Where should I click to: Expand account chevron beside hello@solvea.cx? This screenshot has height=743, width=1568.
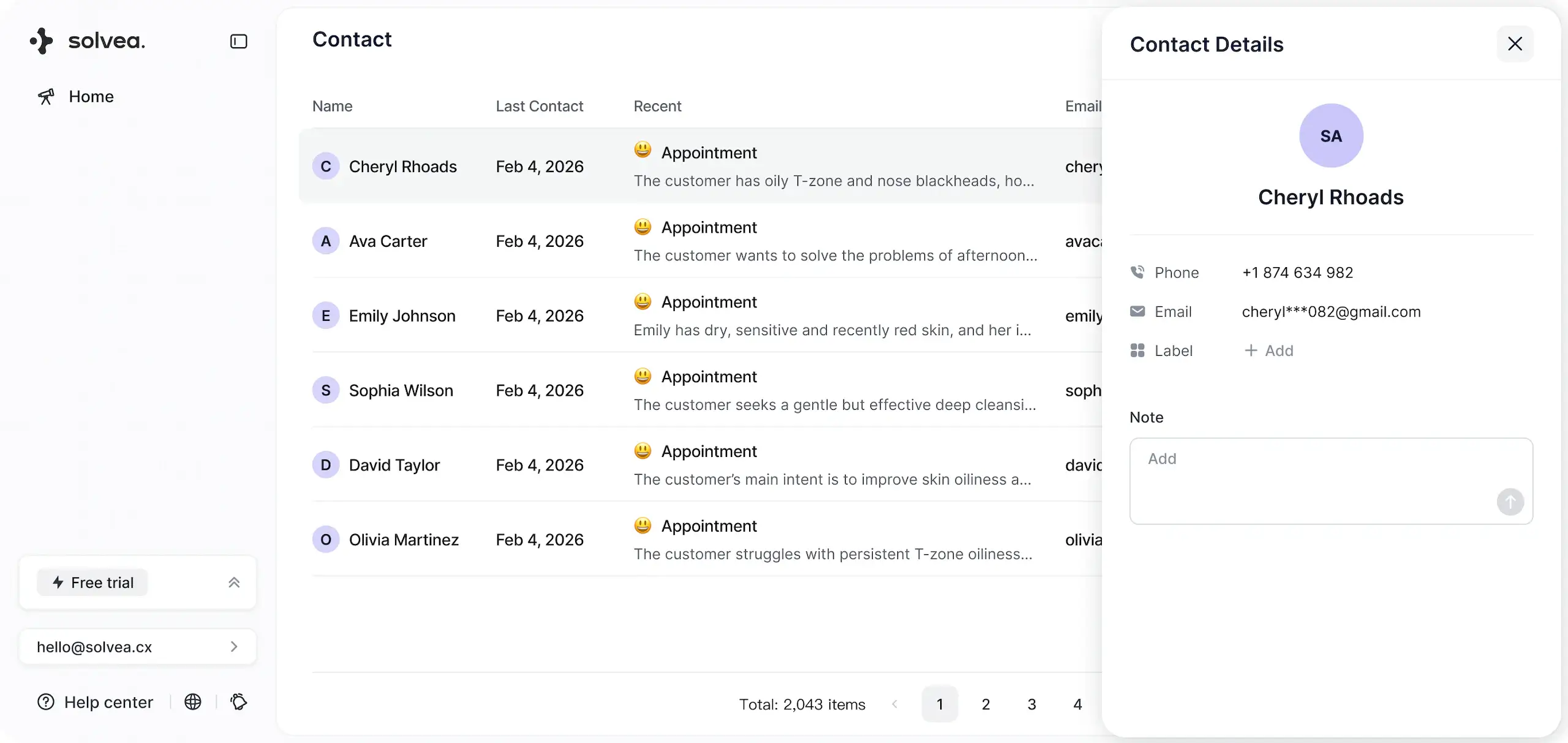[x=234, y=647]
